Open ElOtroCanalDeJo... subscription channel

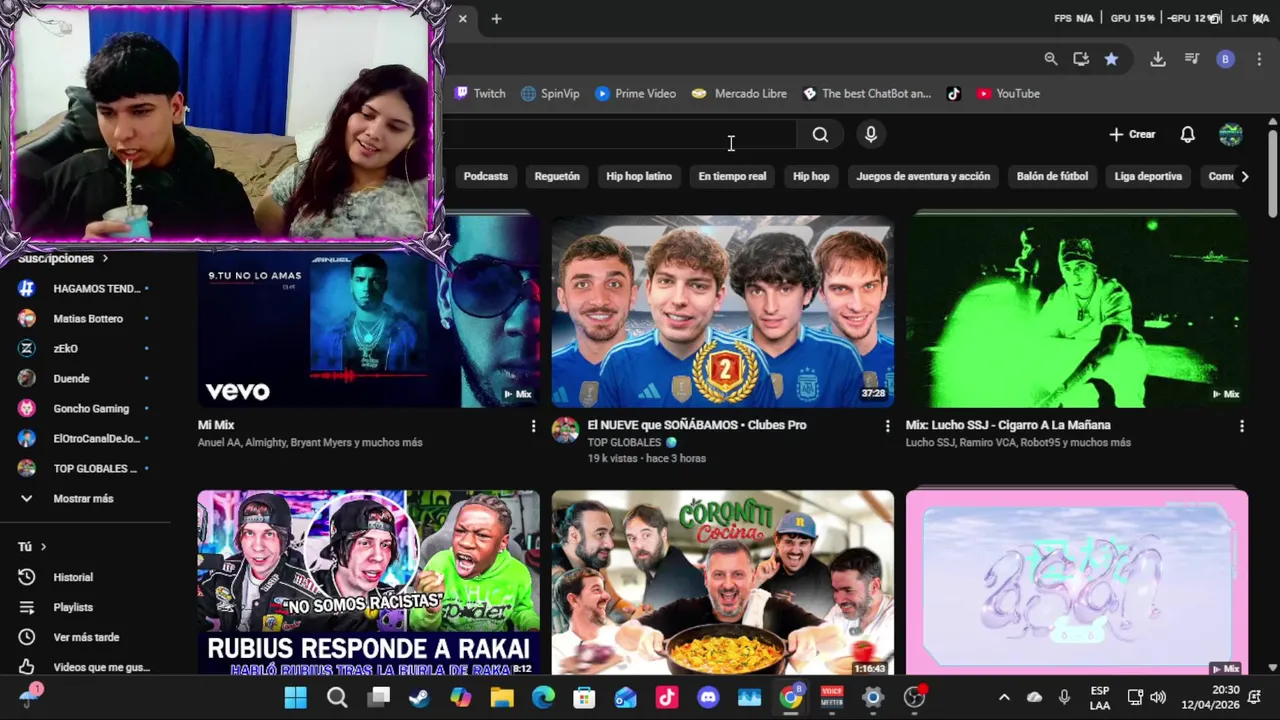coord(85,438)
